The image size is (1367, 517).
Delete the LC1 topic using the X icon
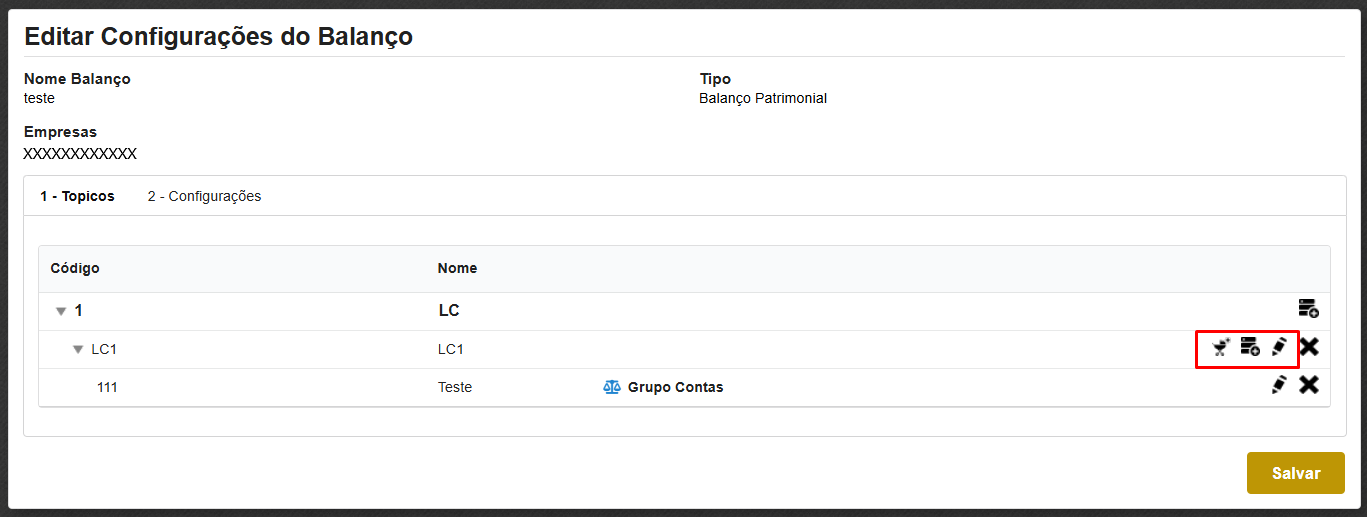point(1309,347)
